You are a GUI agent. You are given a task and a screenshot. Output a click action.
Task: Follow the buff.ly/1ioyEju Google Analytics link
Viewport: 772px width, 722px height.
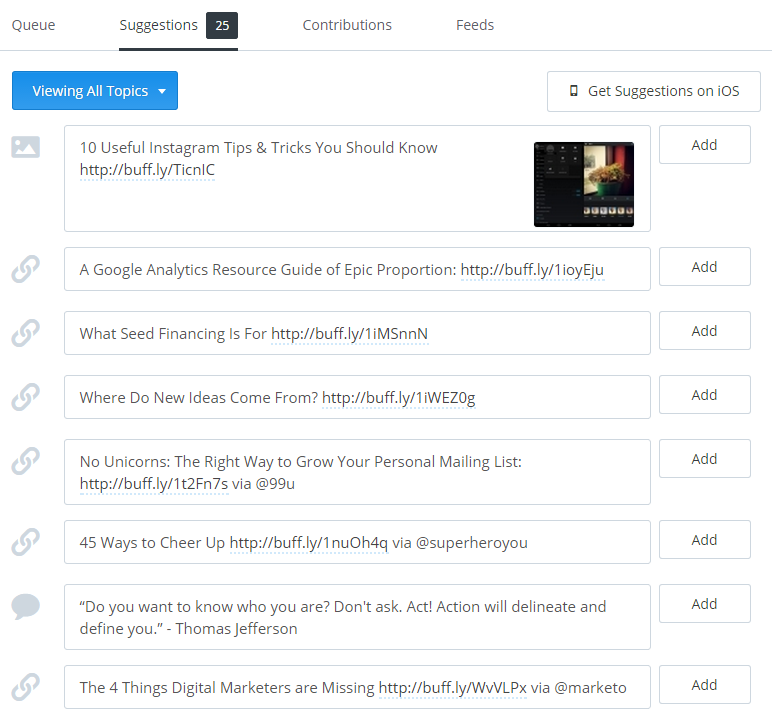[532, 270]
